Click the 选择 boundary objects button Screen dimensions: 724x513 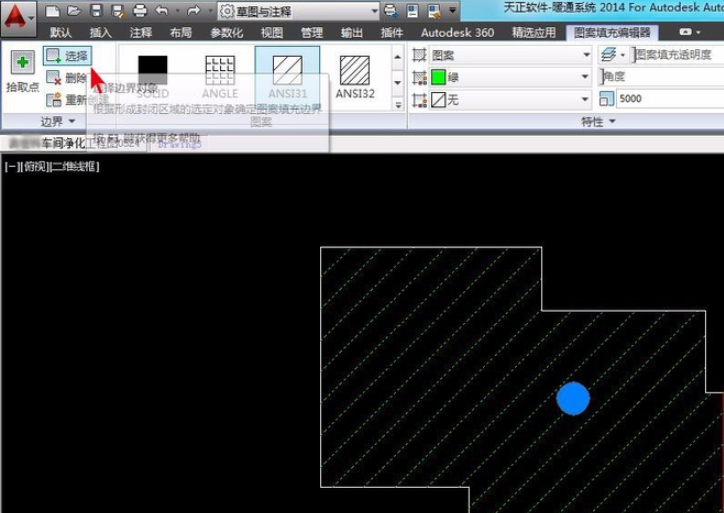point(67,56)
